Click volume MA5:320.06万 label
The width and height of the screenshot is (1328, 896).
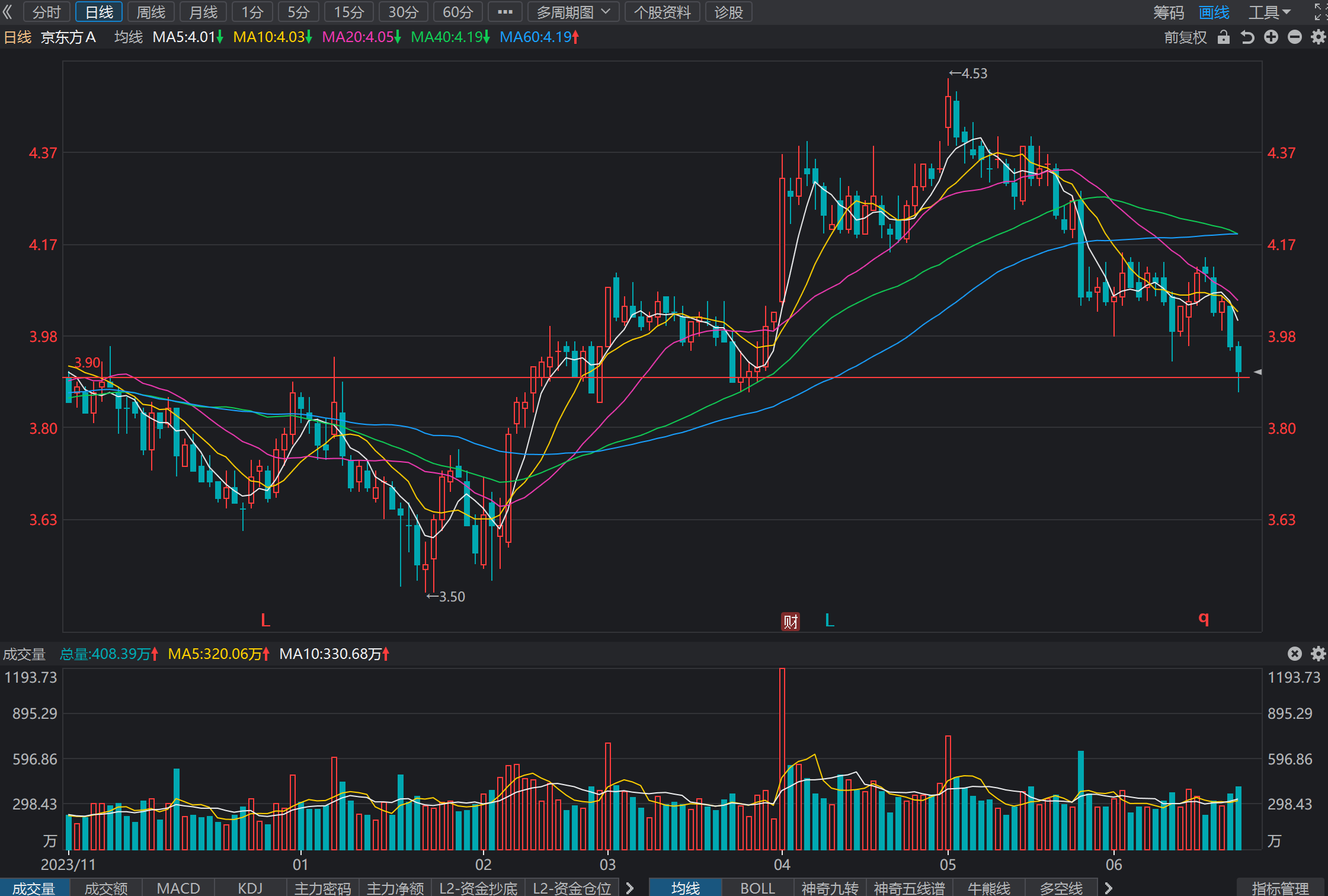pyautogui.click(x=219, y=654)
